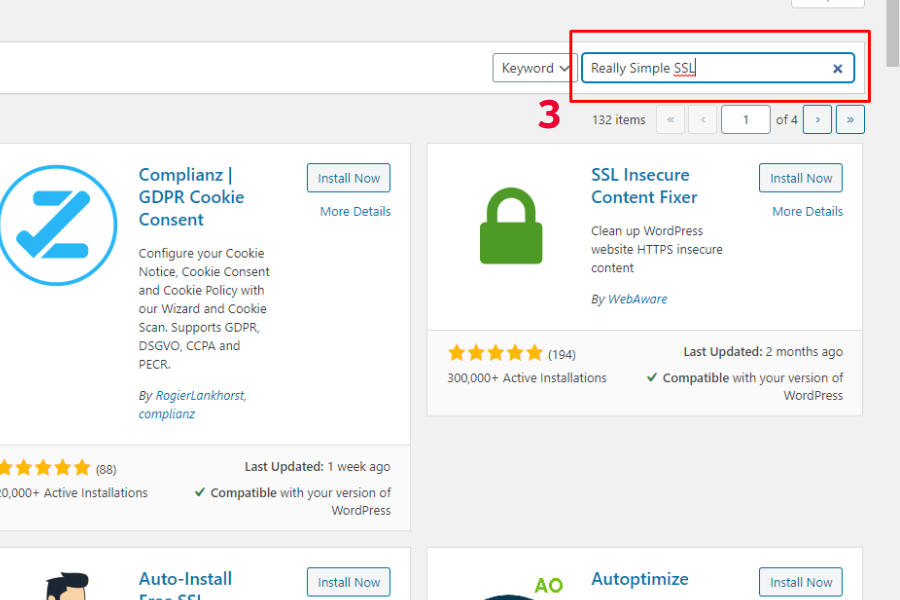Screen dimensions: 900x600
Task: Open the SSL Insecure Content Fixer title
Action: pos(644,186)
